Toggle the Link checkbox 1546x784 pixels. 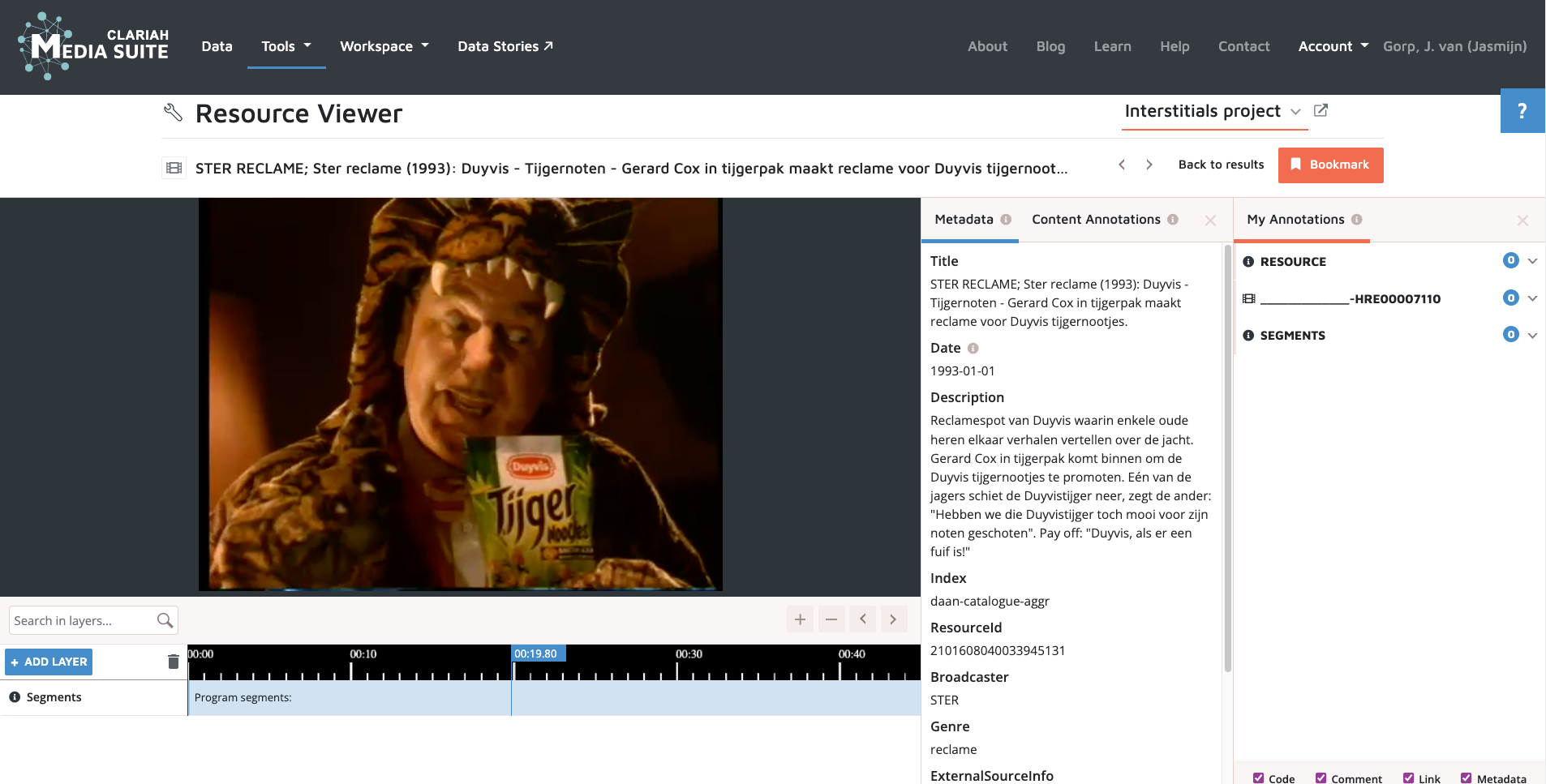pos(1408,778)
